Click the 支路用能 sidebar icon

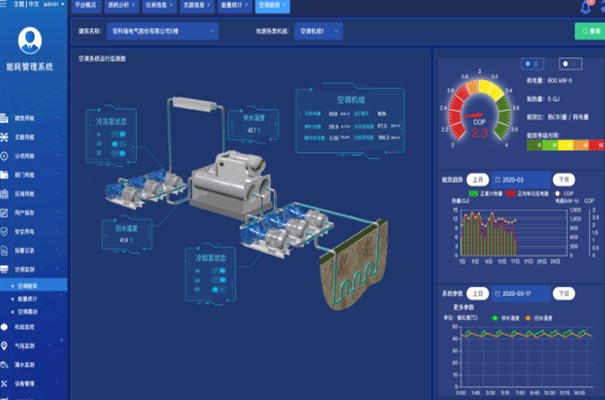click(8, 137)
